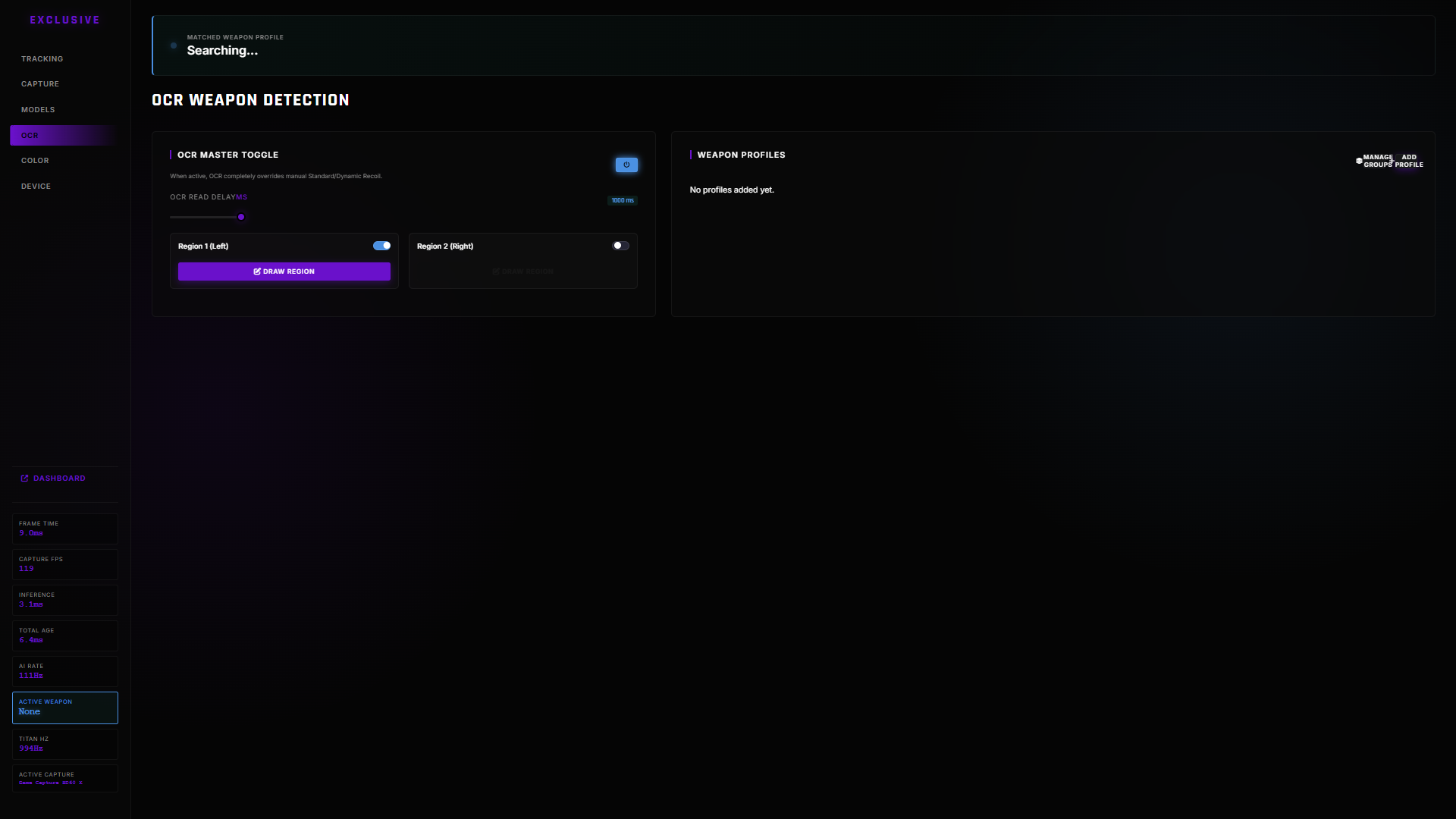Click the Active Weapon status card
This screenshot has width=1456, height=819.
[x=65, y=708]
